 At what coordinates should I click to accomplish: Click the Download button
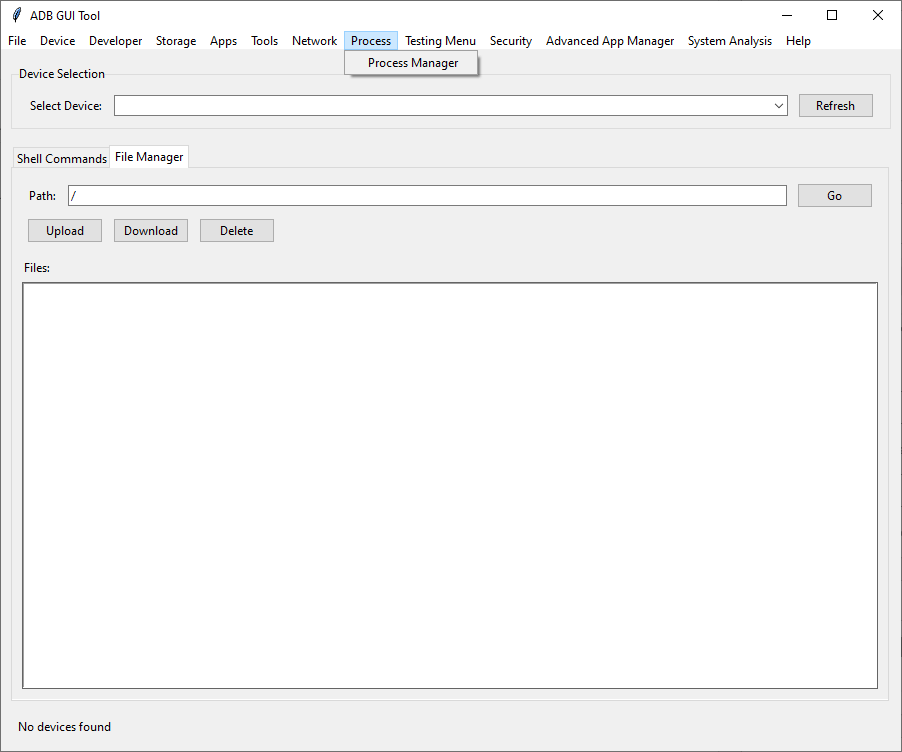[150, 230]
